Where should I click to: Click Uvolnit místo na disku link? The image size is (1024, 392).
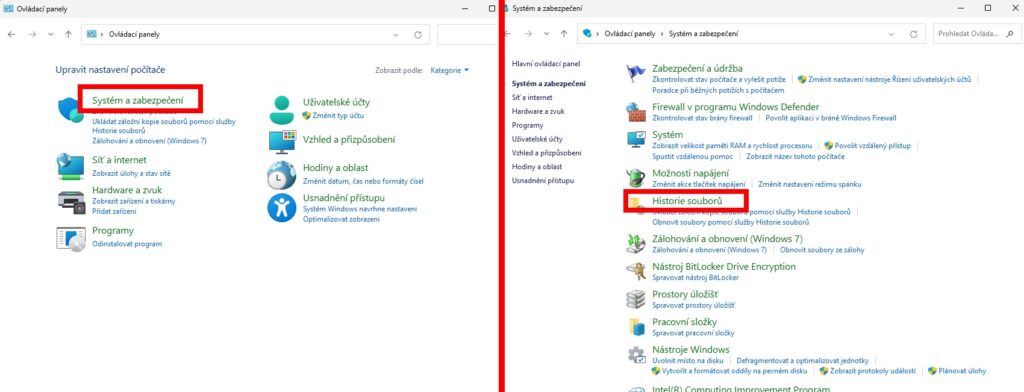point(688,361)
